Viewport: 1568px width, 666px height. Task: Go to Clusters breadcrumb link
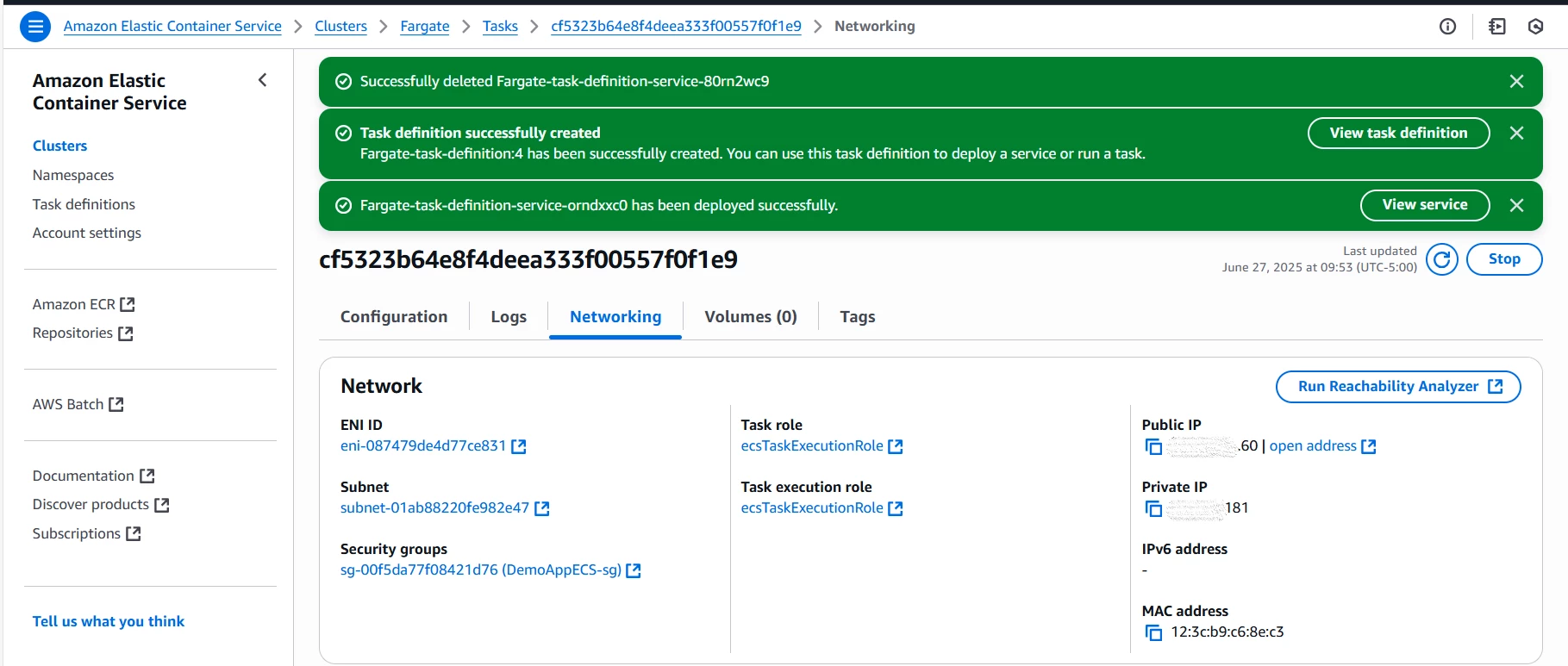pos(340,27)
